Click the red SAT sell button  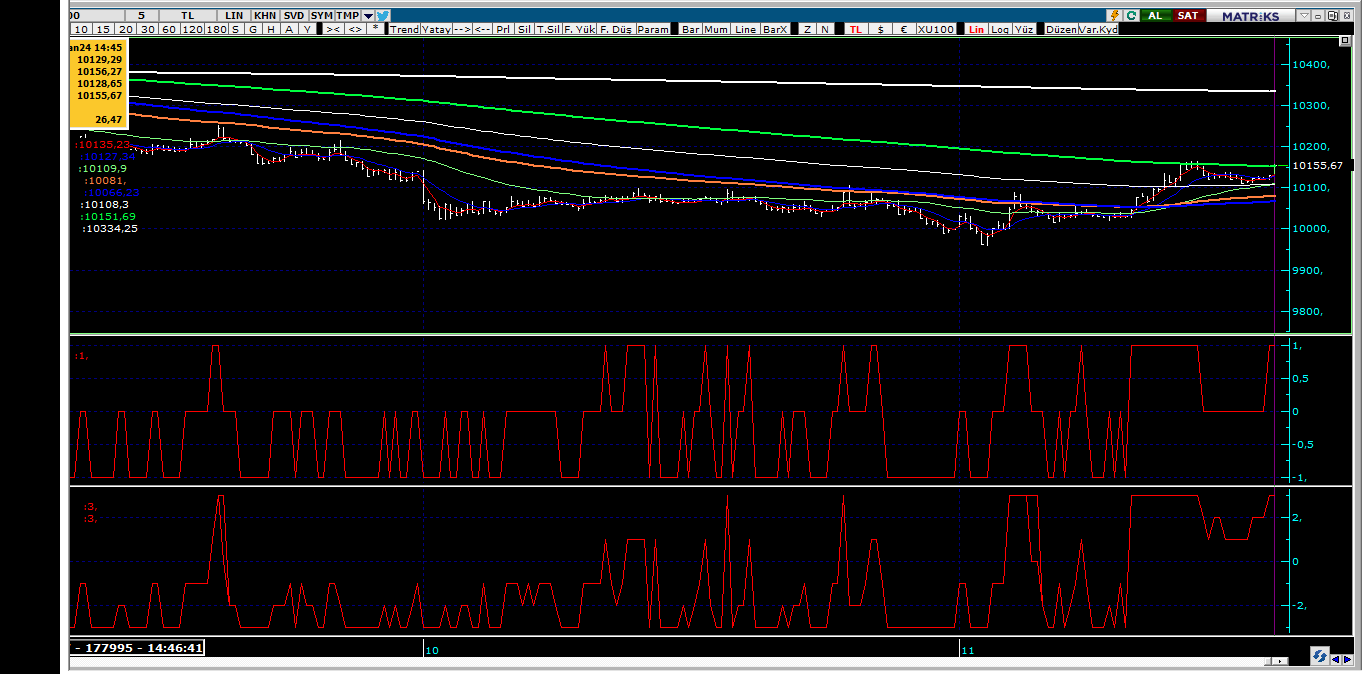tap(1189, 15)
